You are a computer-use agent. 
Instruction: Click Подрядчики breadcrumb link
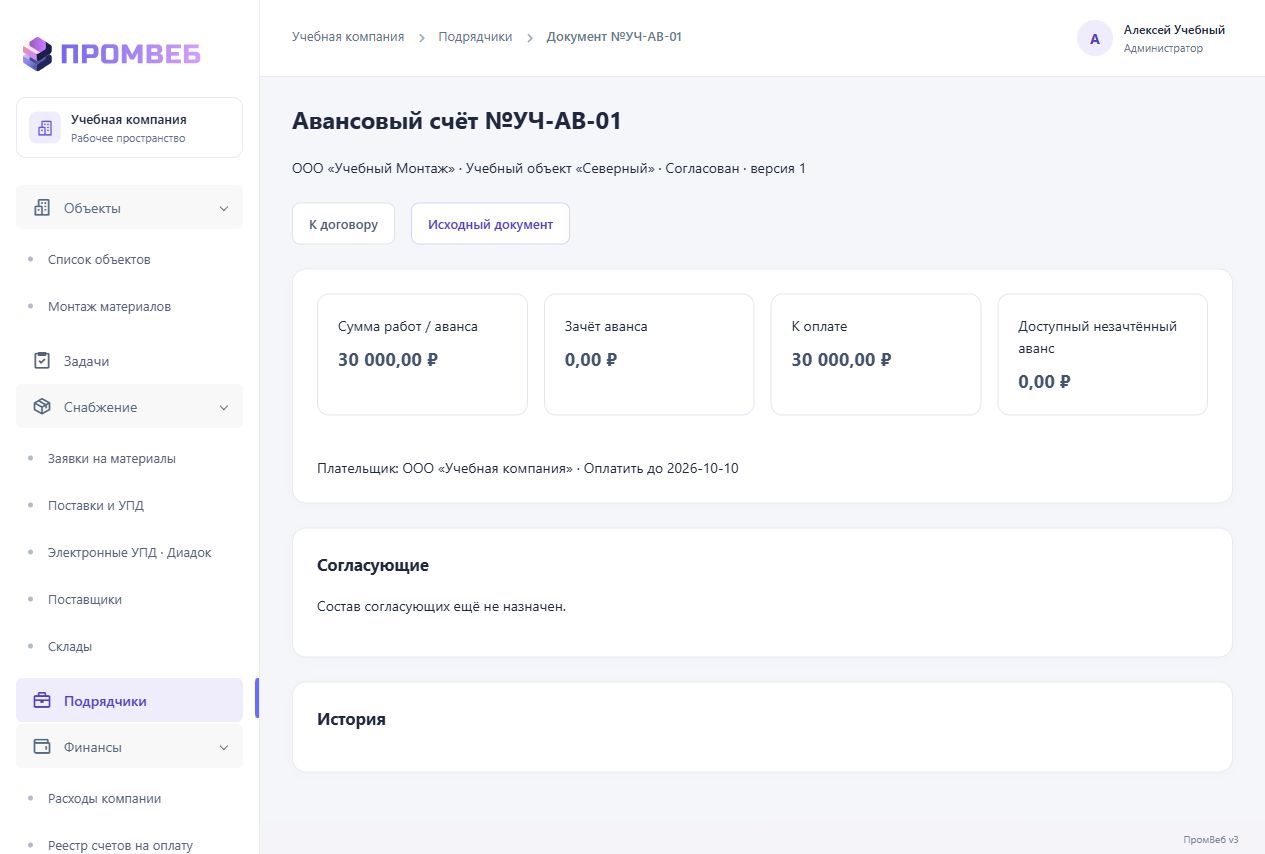[475, 37]
